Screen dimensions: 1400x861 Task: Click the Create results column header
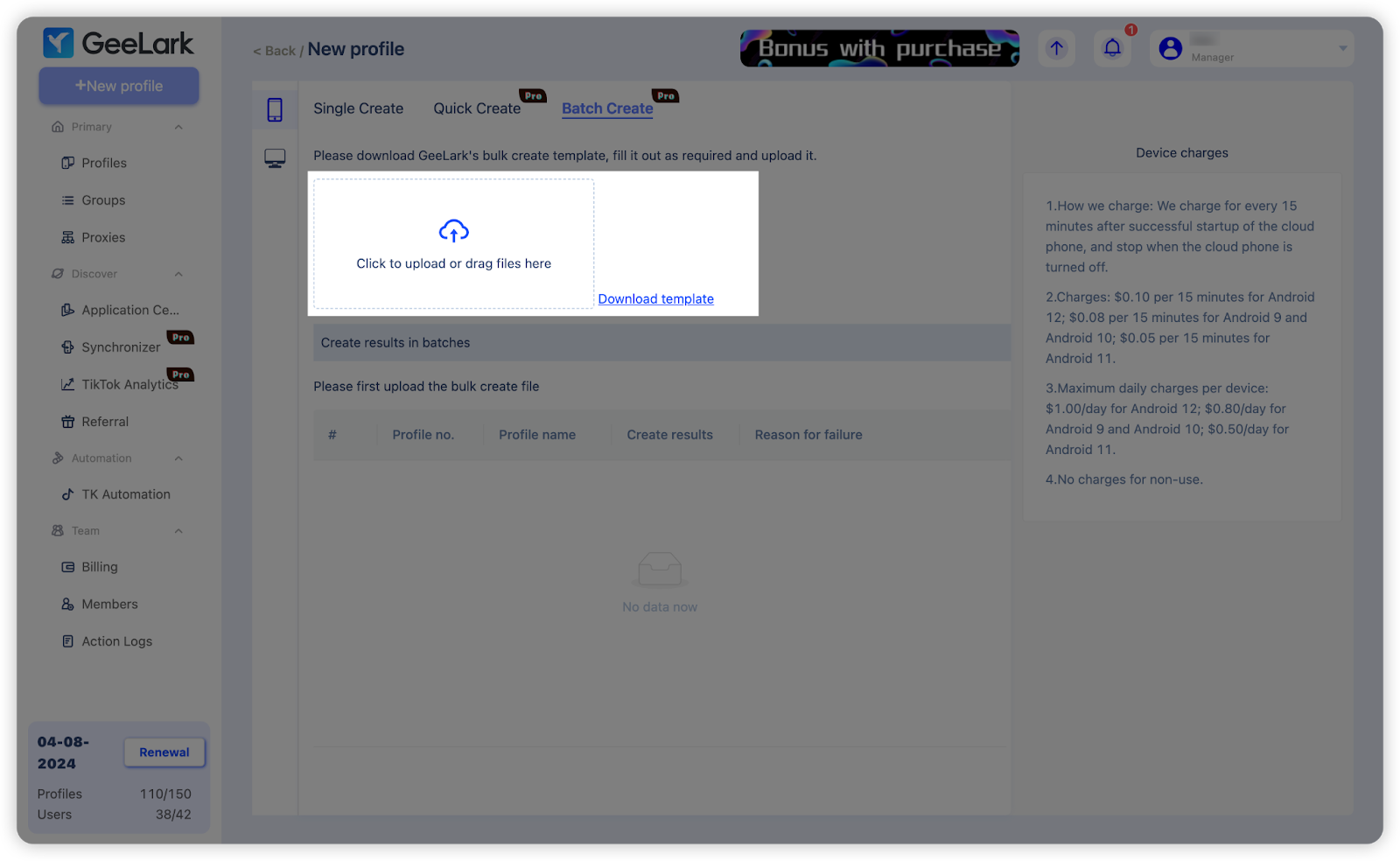click(670, 435)
